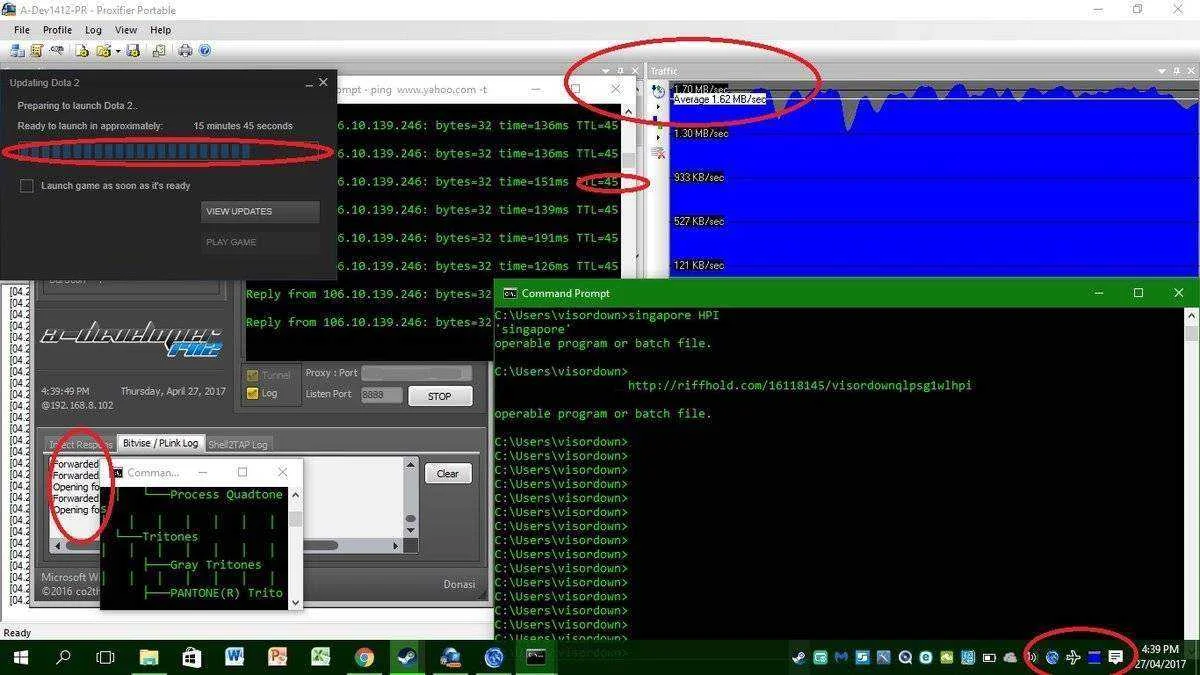Click the Traffic panel pin icon
The height and width of the screenshot is (675, 1200).
pyautogui.click(x=1176, y=71)
